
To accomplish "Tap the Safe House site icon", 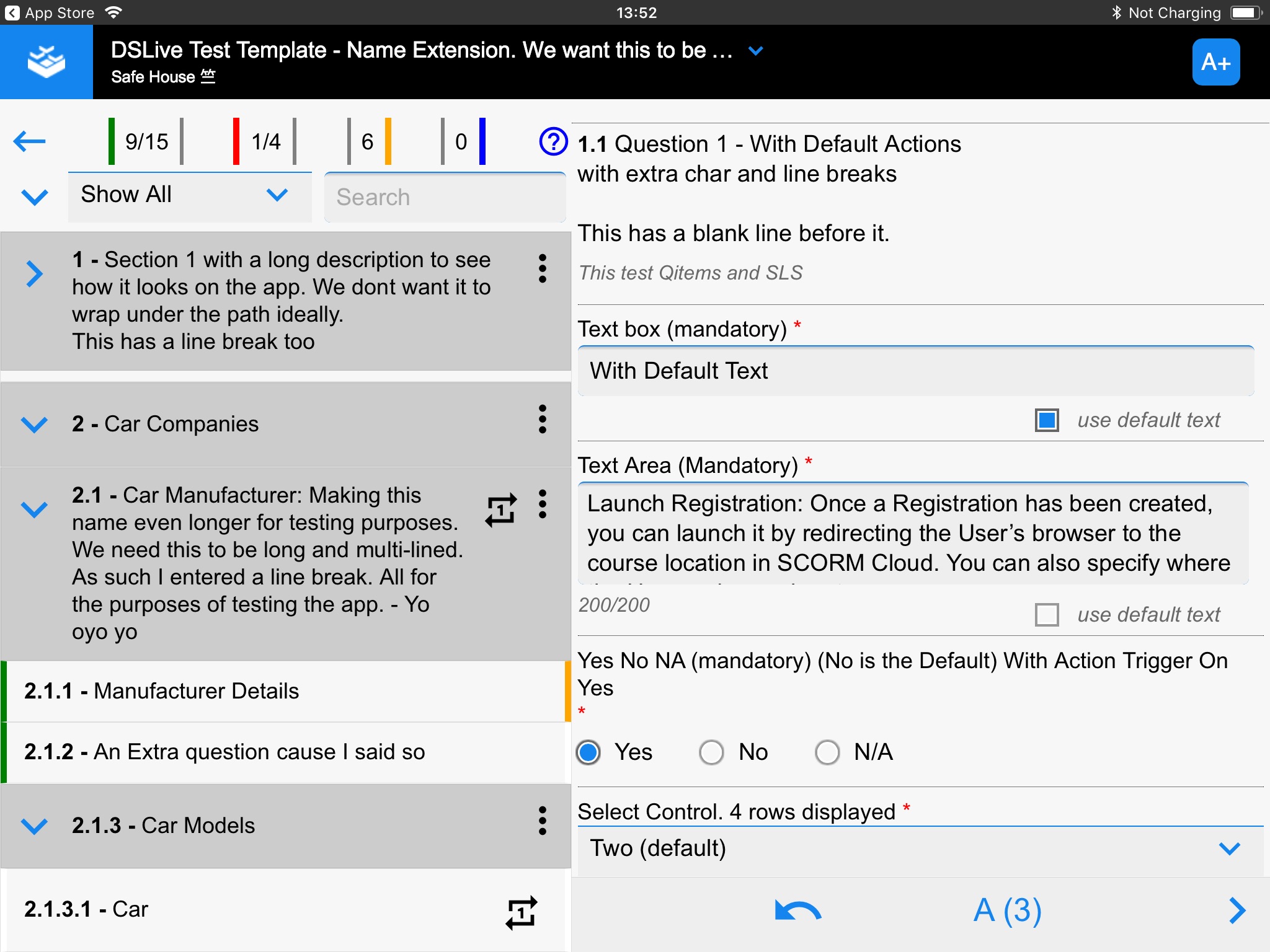I will click(208, 76).
